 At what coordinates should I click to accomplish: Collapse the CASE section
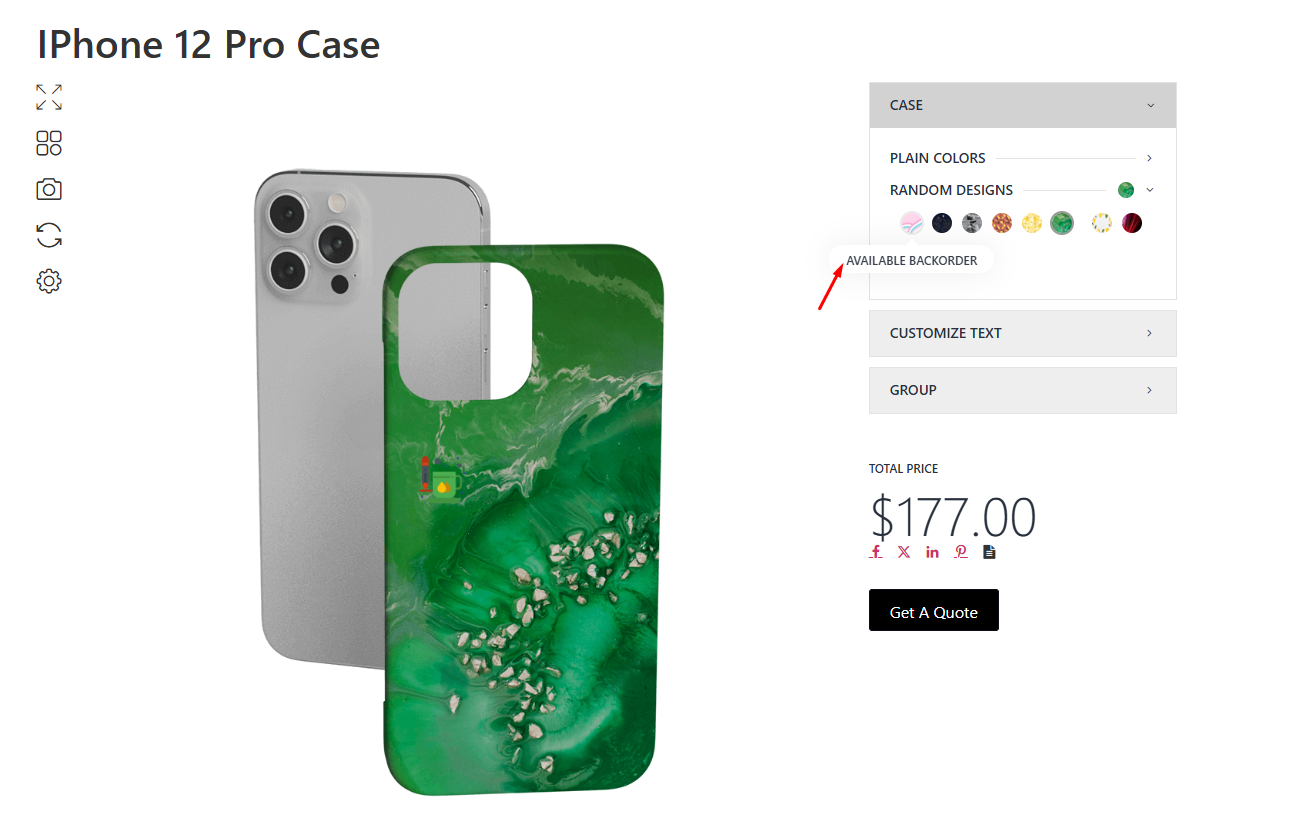pos(1150,105)
